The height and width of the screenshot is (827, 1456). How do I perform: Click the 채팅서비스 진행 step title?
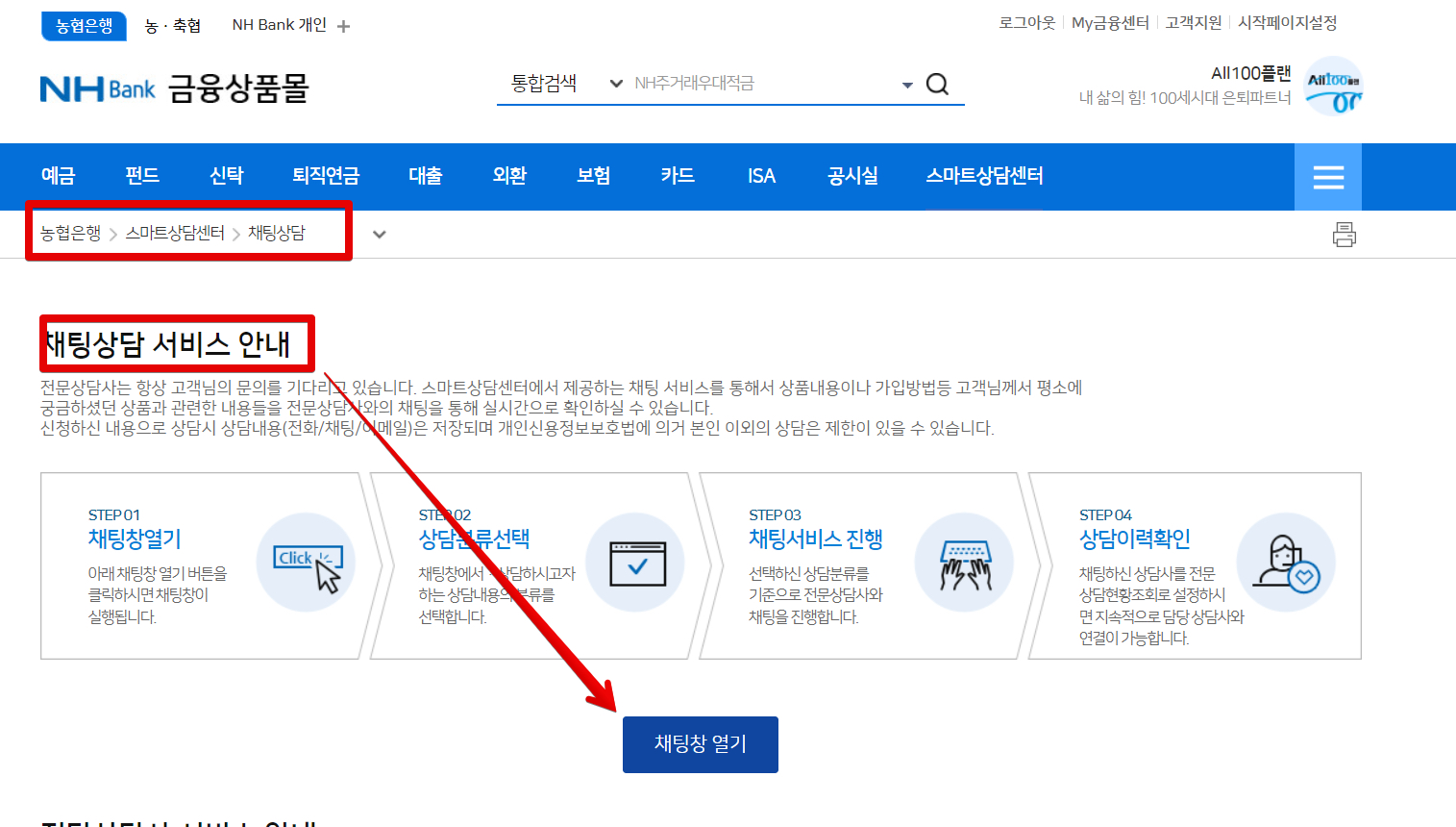click(x=816, y=539)
